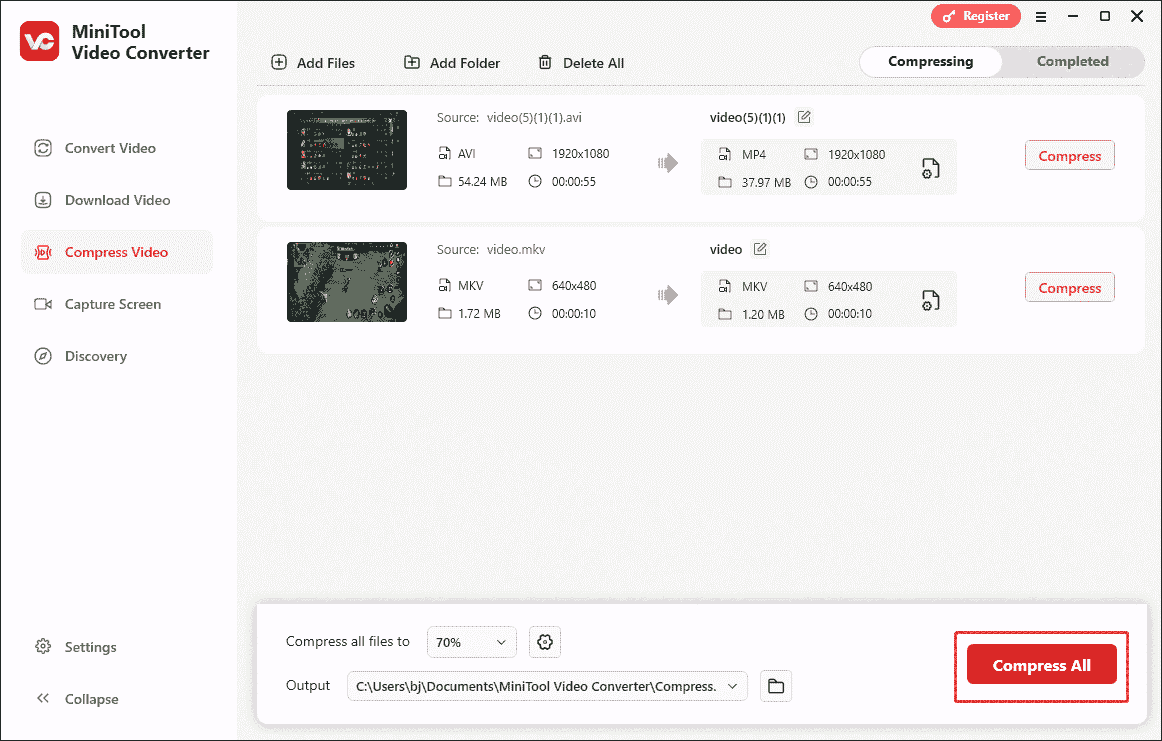Open compression settings gear beside 70%
The width and height of the screenshot is (1162, 741).
pos(545,642)
